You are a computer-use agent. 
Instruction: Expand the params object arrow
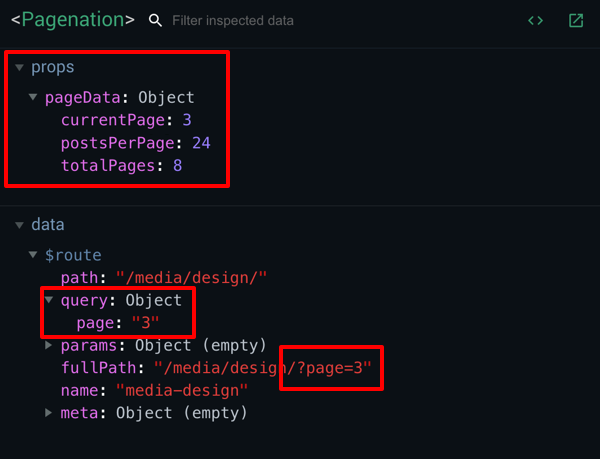tap(49, 345)
